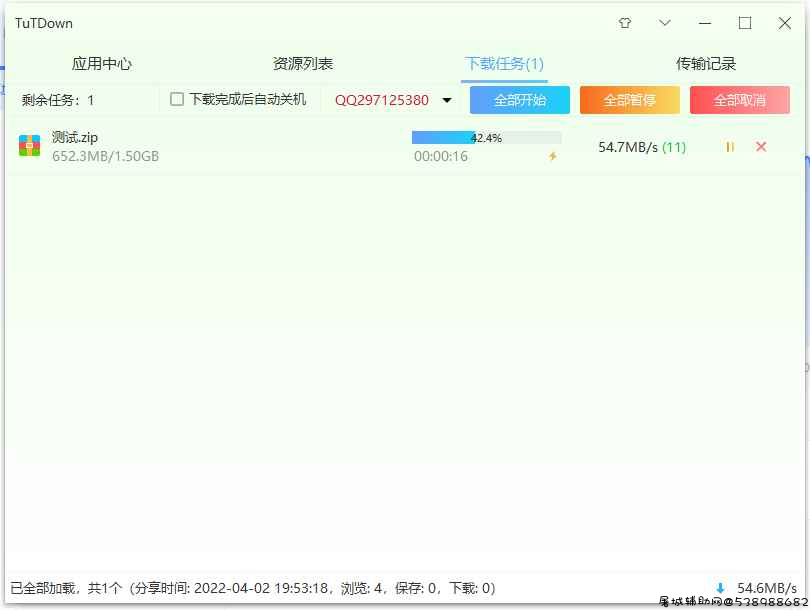This screenshot has height=610, width=810.
Task: Click the 00:00:16 remaining time
Action: coord(441,156)
